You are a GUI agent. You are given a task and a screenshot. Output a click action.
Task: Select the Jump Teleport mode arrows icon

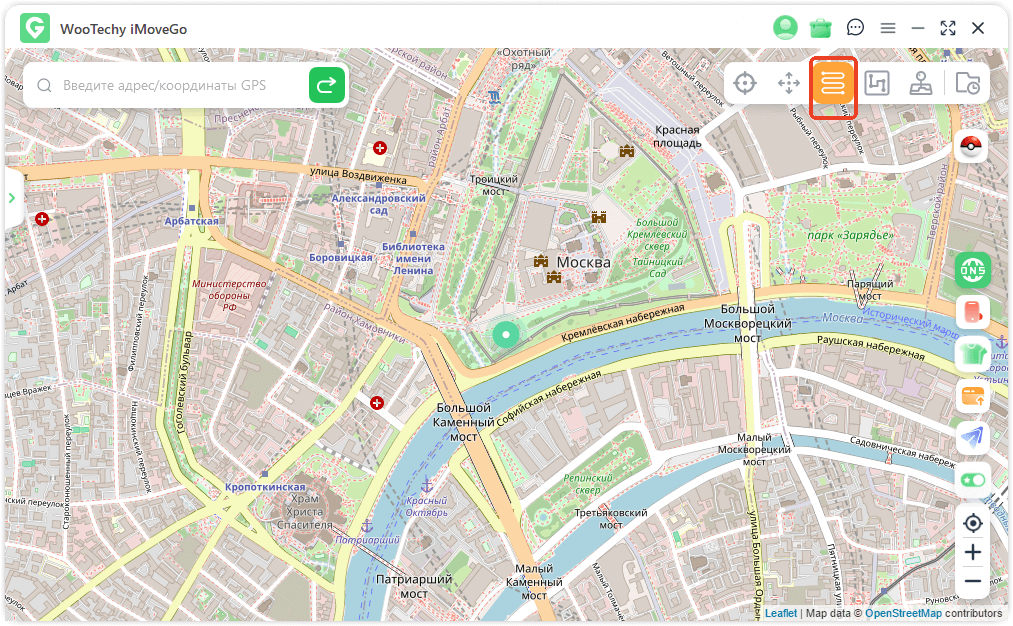click(789, 84)
